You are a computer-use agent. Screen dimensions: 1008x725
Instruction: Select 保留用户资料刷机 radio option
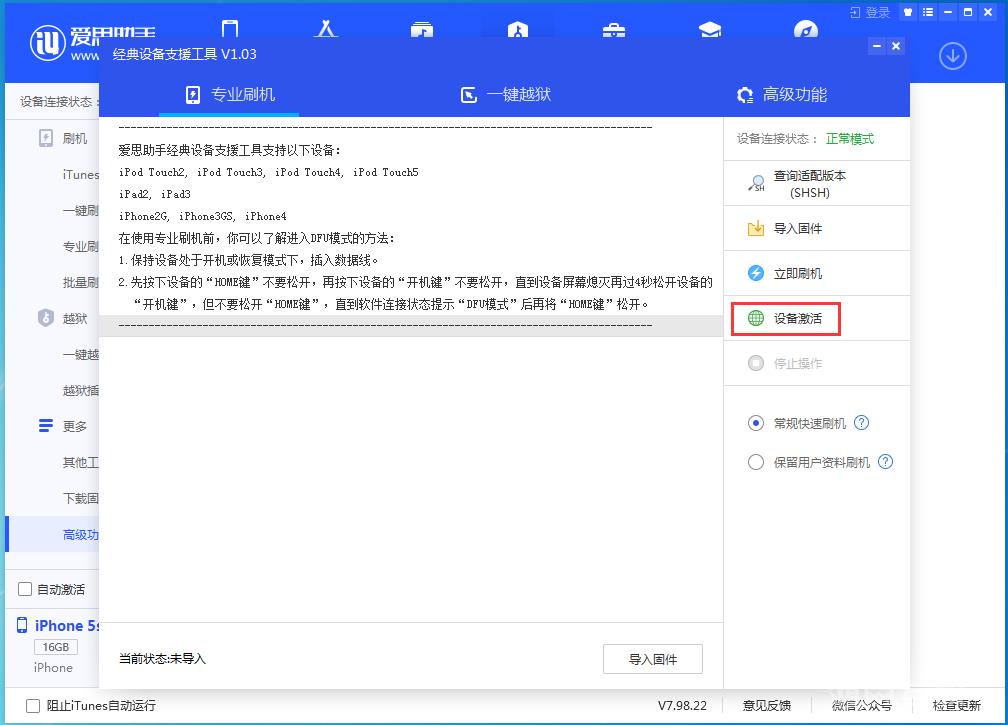tap(756, 462)
